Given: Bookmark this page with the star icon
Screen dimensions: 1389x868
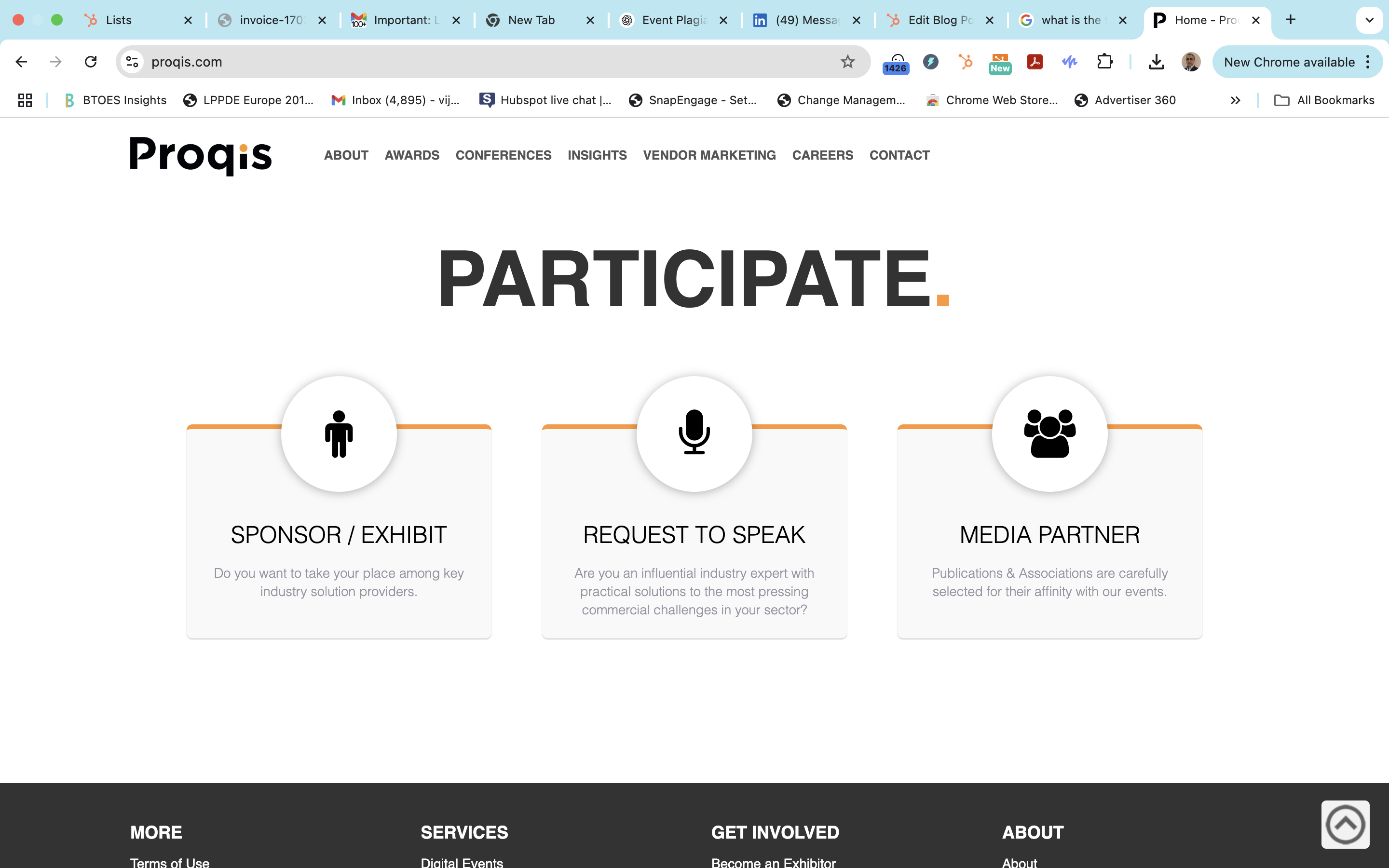Looking at the screenshot, I should tap(847, 61).
